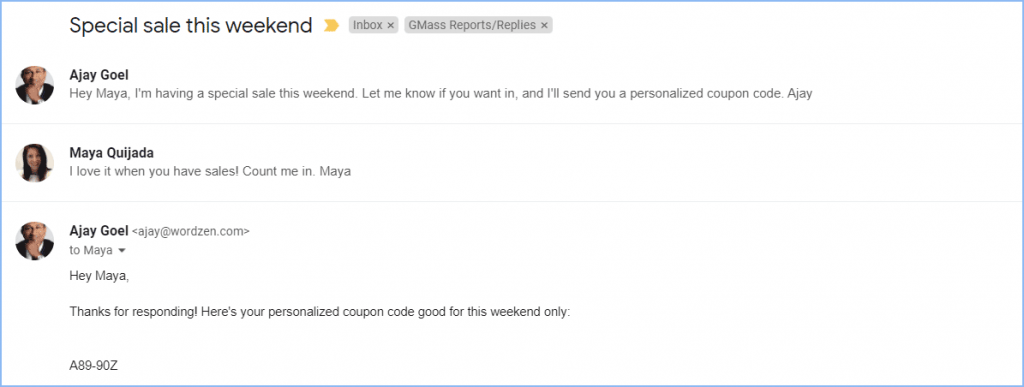Click Ajay Goel's avatar on the expanded message
Image resolution: width=1024 pixels, height=387 pixels.
35,240
